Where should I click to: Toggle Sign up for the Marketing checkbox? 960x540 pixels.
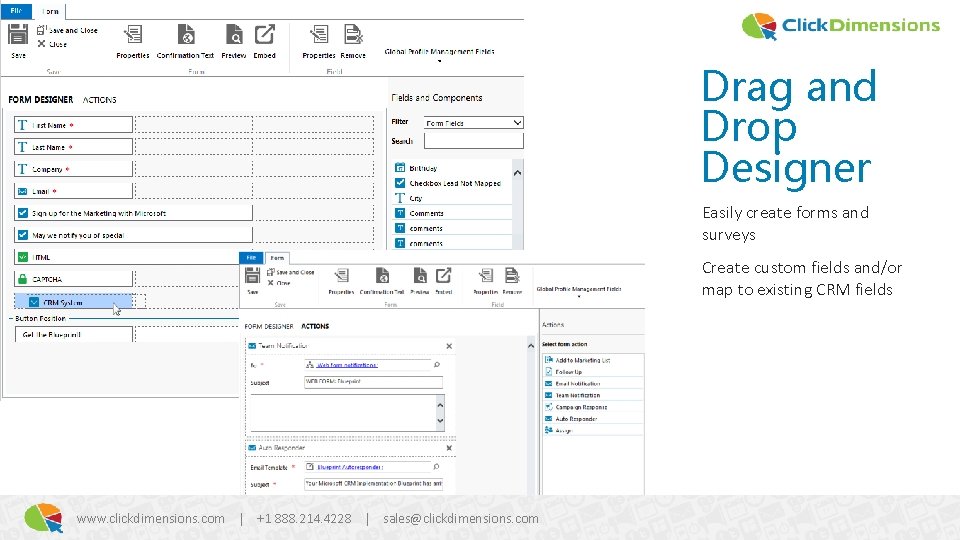[x=23, y=213]
